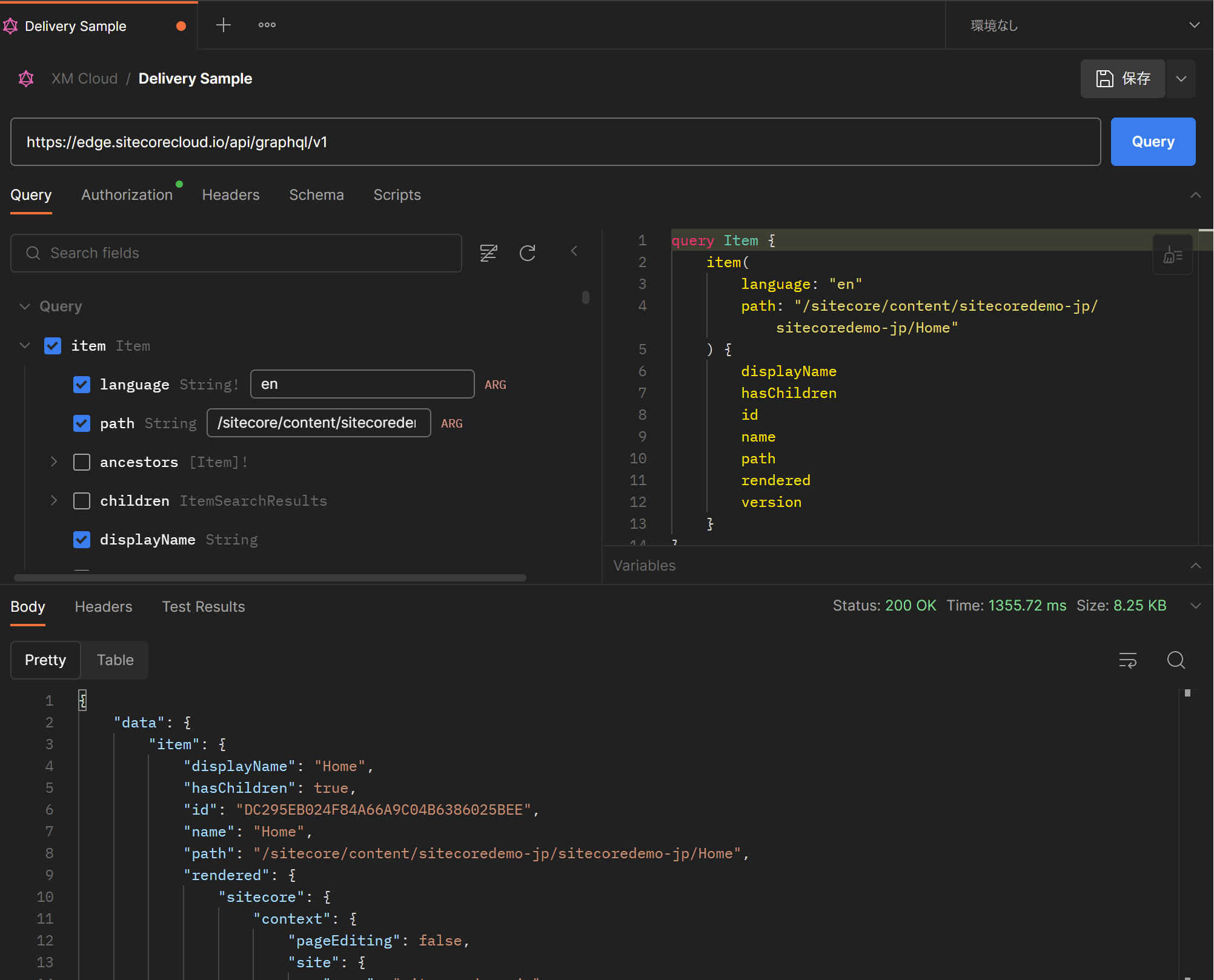
Task: Switch to the request Headers tab
Action: click(231, 195)
